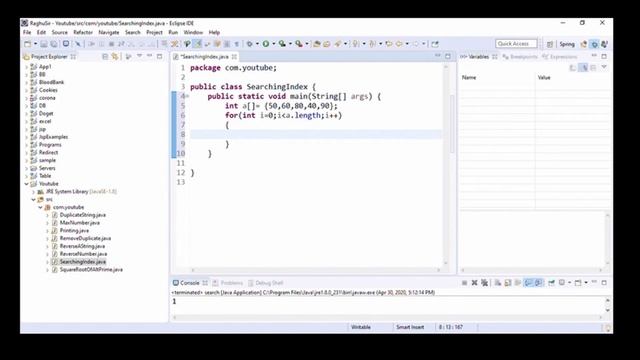Maximize the Console view
This screenshot has width=640, height=360.
pyautogui.click(x=604, y=282)
